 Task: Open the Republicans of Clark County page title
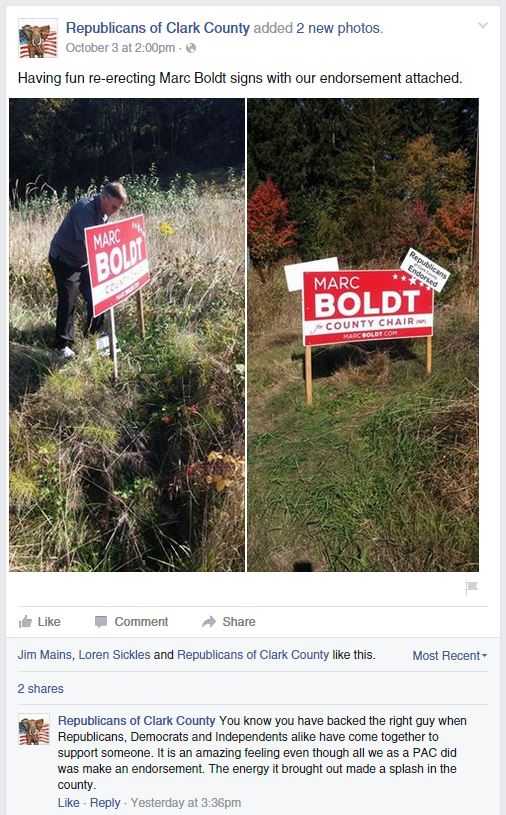pos(157,28)
